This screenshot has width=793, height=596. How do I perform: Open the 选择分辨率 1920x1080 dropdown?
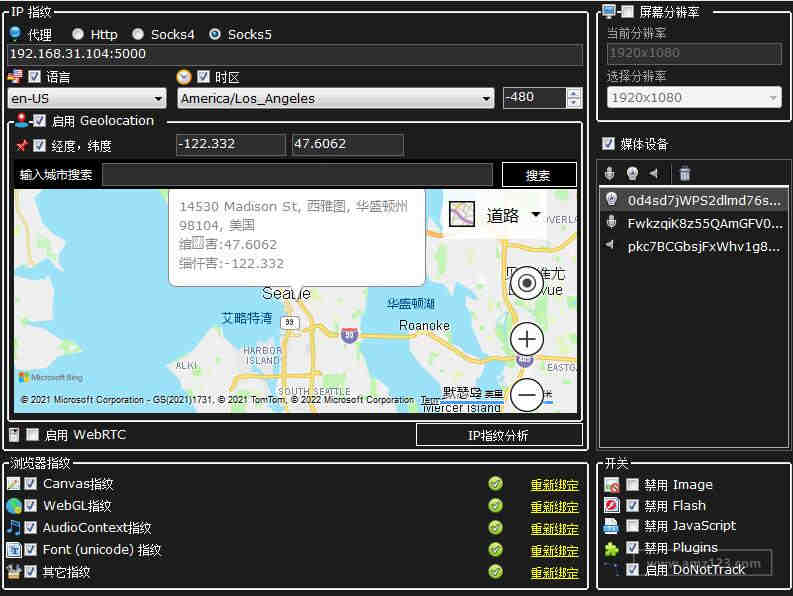(694, 97)
